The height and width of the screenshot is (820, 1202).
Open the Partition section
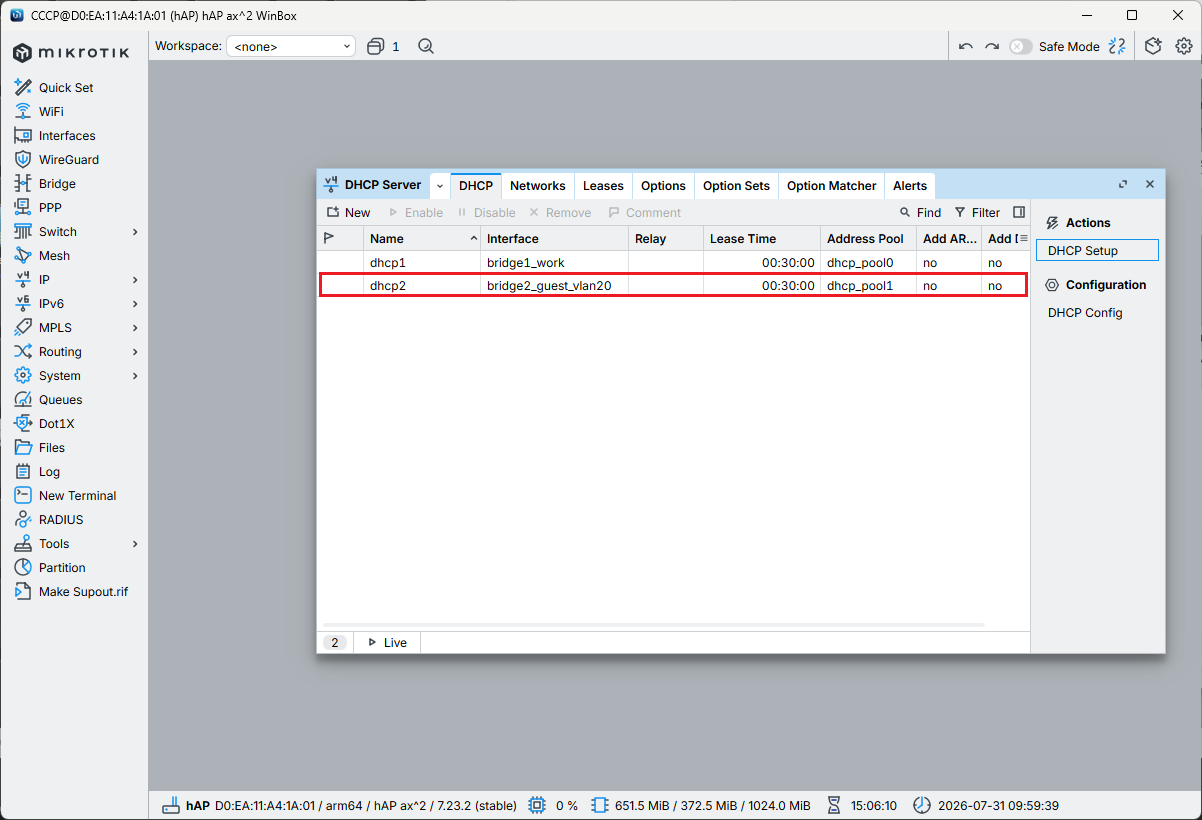62,567
